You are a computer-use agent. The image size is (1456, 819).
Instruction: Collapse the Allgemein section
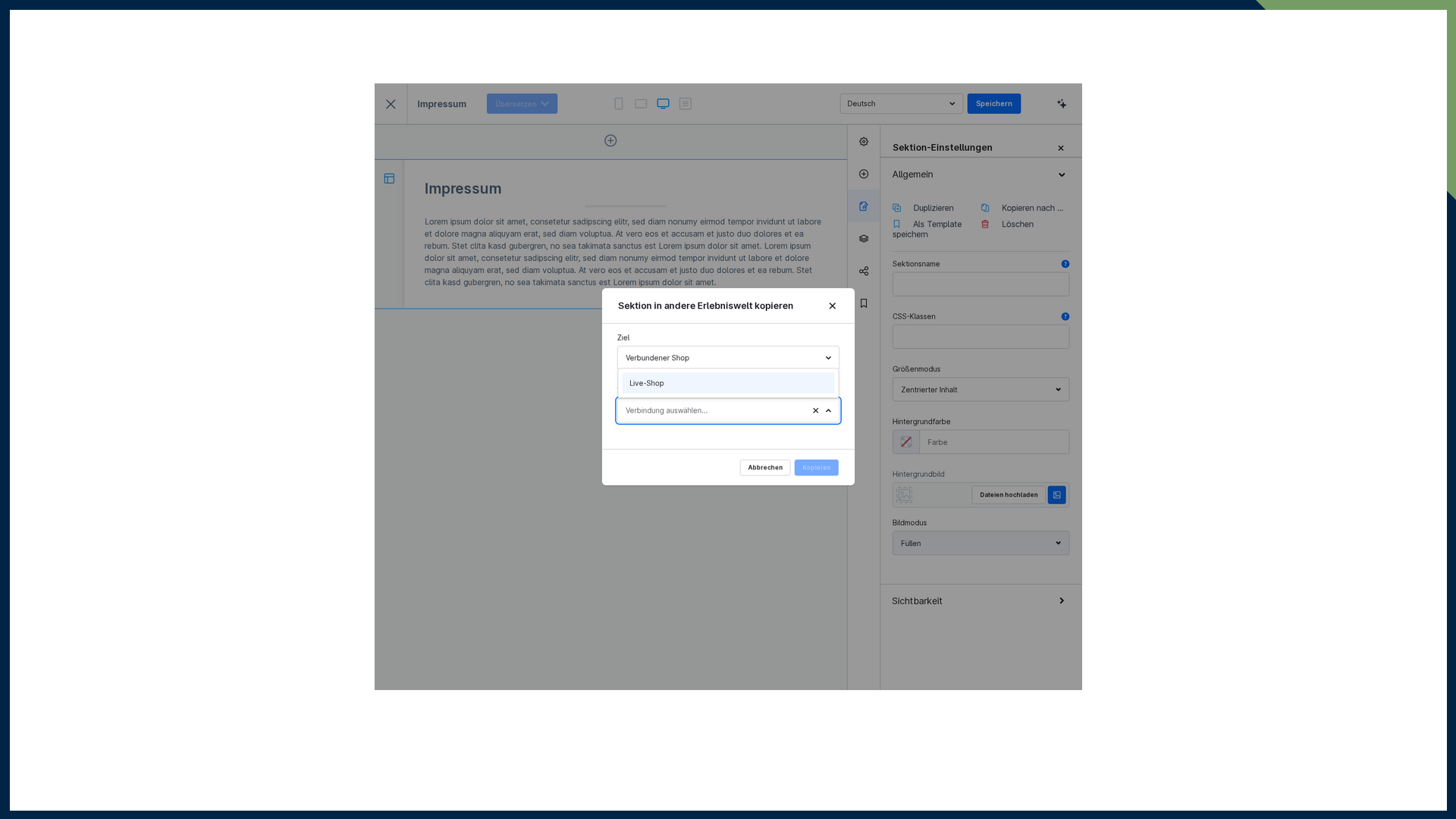coord(981,175)
